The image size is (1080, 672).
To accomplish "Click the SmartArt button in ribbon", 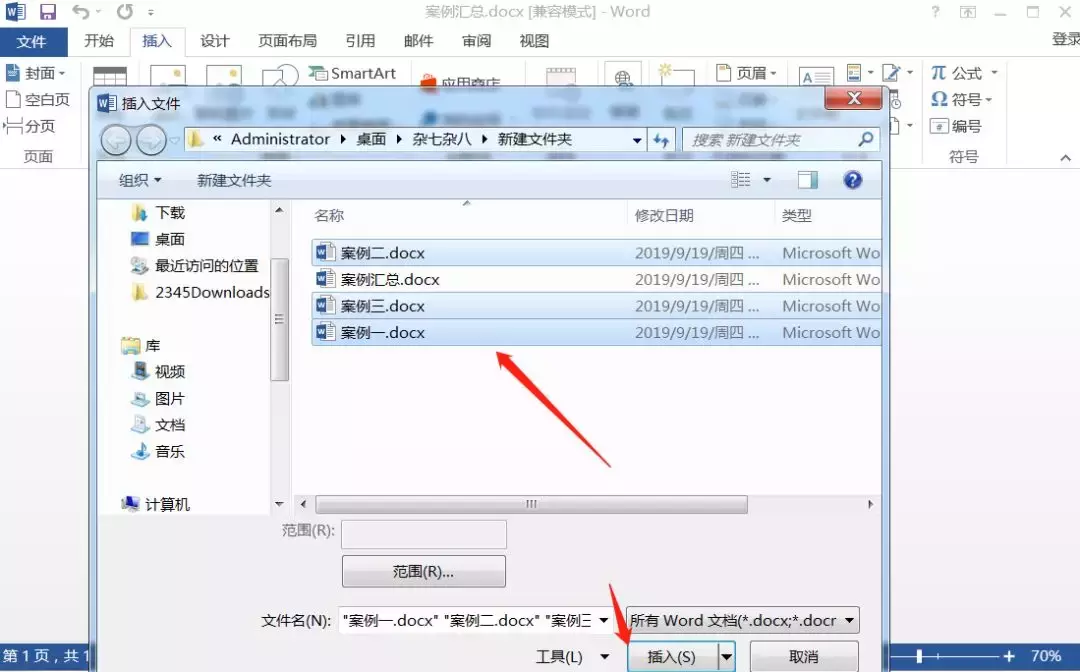I will 352,73.
